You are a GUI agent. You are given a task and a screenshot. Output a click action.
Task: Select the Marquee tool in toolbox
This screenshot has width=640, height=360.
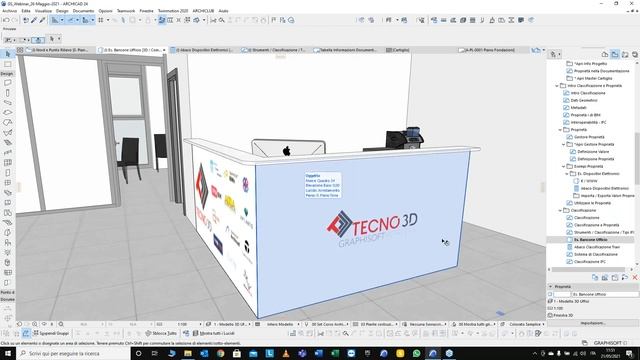pos(7,64)
